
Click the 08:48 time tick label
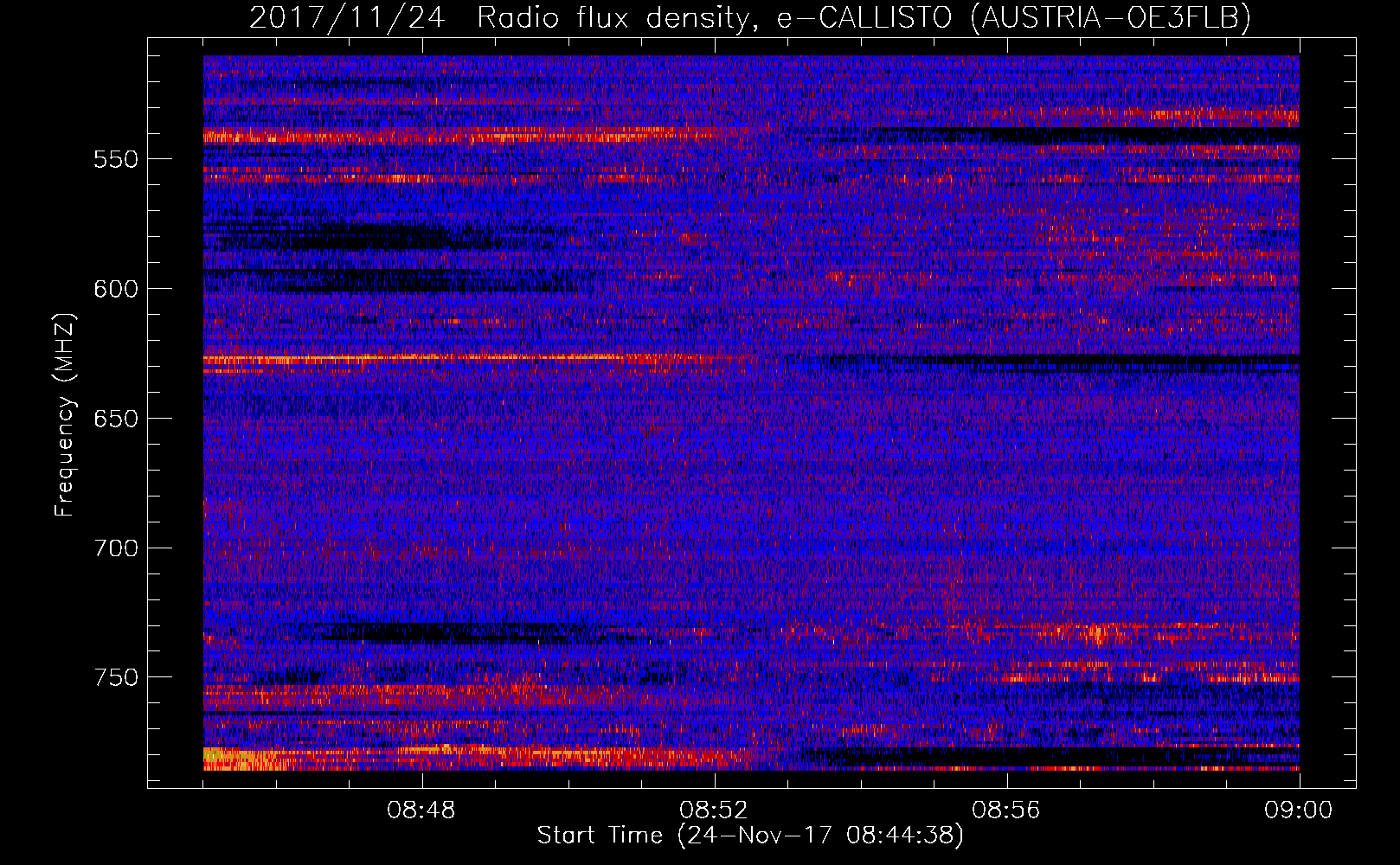click(422, 811)
